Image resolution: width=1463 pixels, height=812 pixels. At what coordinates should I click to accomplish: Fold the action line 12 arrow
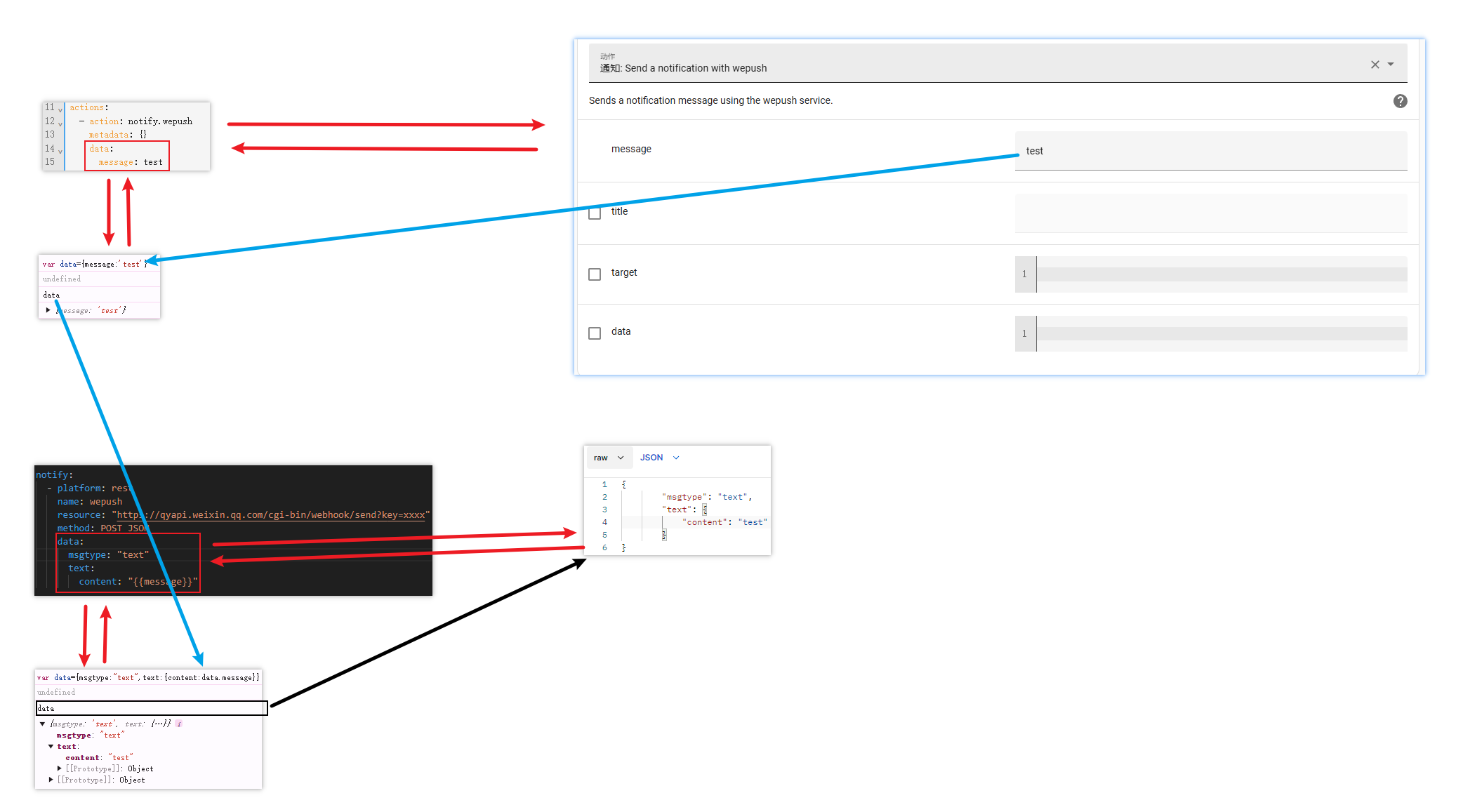click(x=60, y=124)
